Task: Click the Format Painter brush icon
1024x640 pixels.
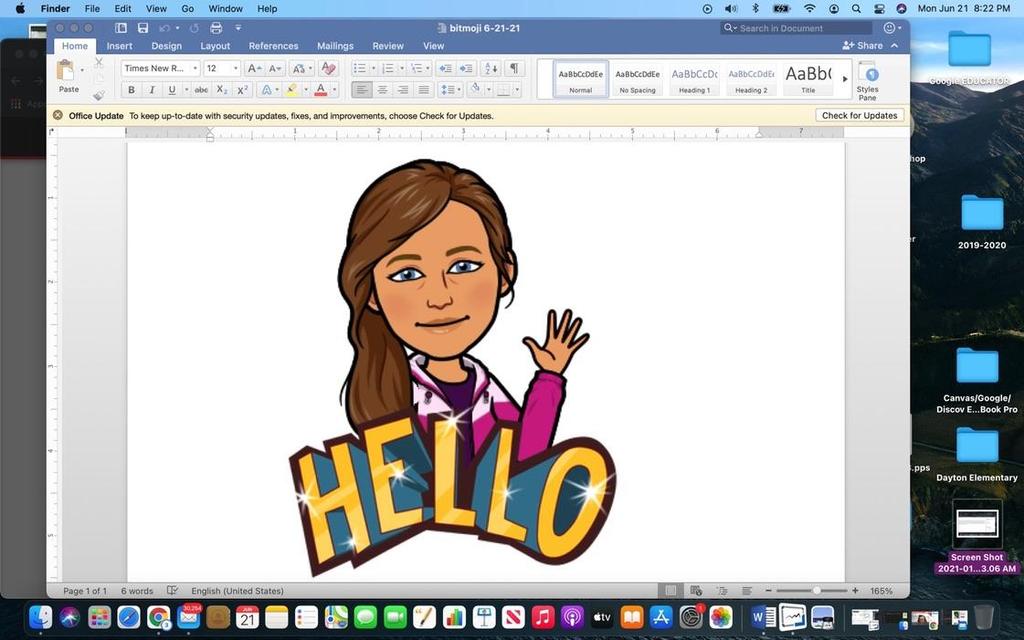Action: coord(99,95)
